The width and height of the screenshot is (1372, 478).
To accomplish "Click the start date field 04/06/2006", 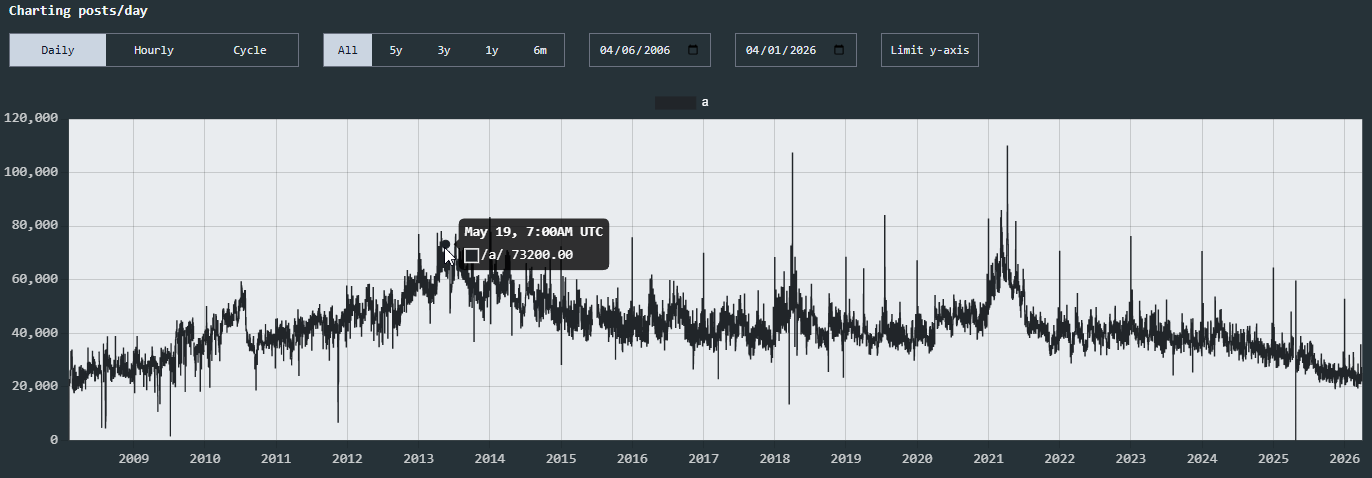I will point(650,50).
